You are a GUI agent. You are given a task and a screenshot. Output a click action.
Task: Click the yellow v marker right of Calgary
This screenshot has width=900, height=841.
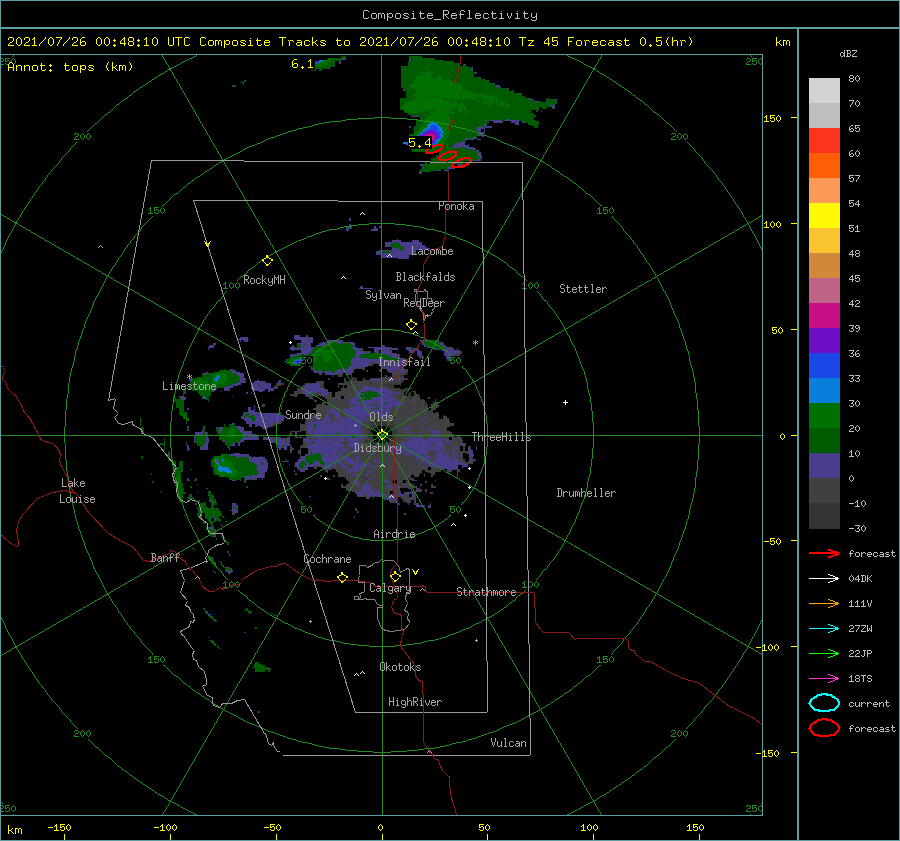tap(416, 572)
